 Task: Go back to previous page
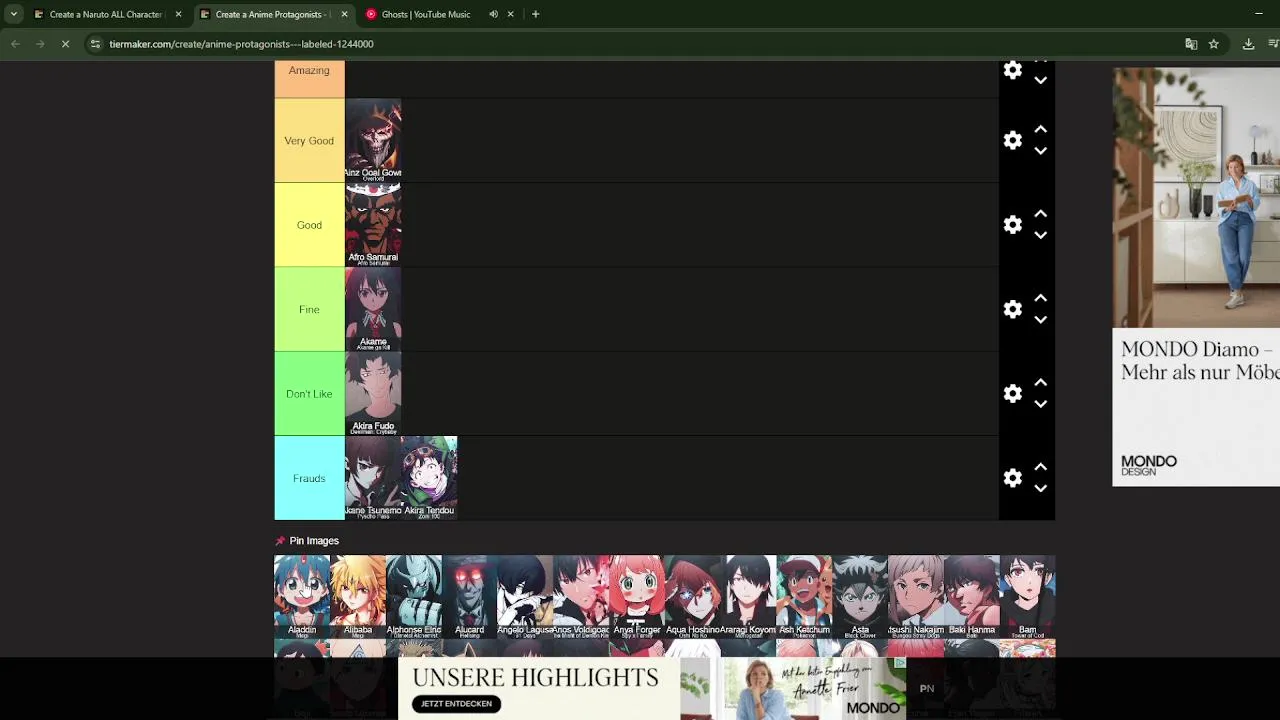(15, 44)
